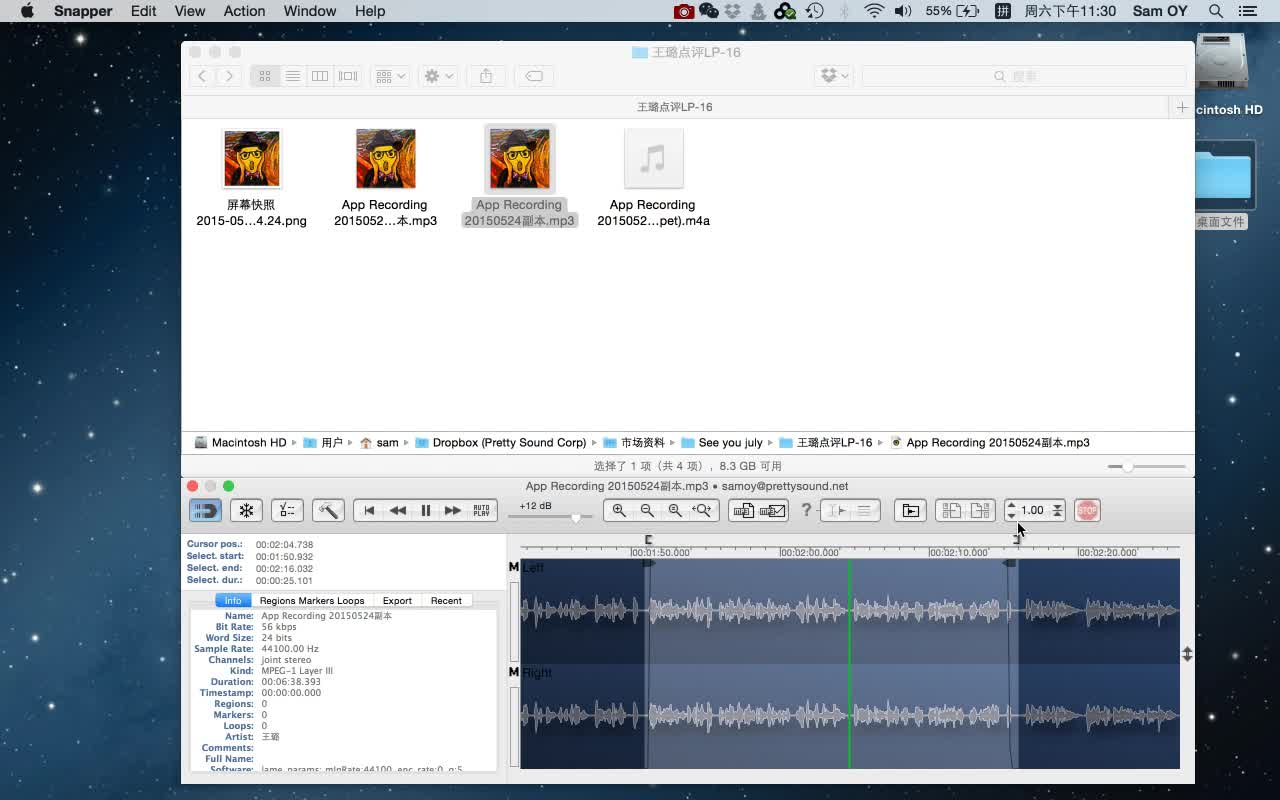Click the Finder back arrow
1280x800 pixels.
[202, 76]
